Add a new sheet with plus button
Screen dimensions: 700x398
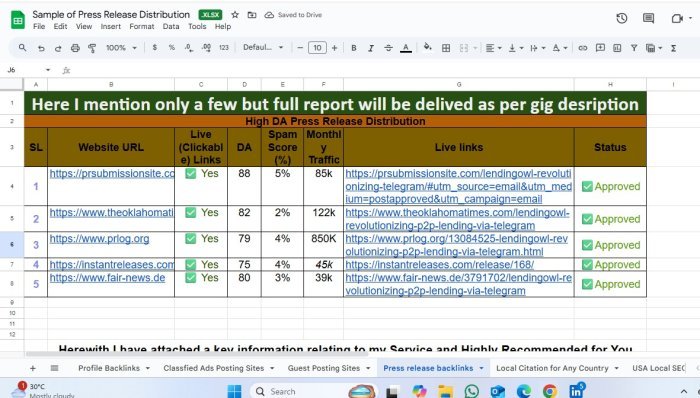(x=33, y=368)
